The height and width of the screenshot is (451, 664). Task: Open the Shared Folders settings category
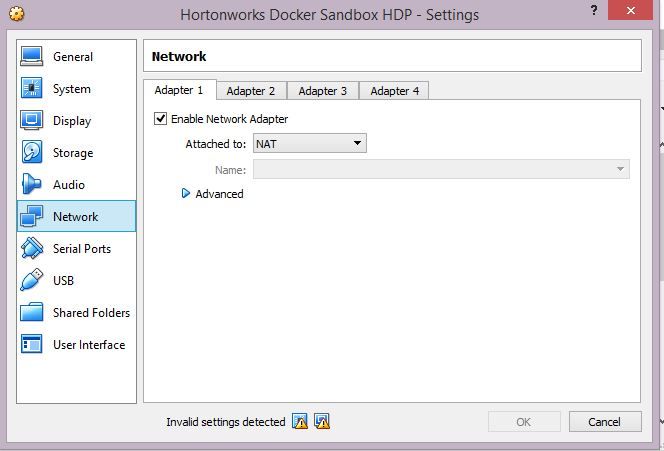pyautogui.click(x=76, y=313)
